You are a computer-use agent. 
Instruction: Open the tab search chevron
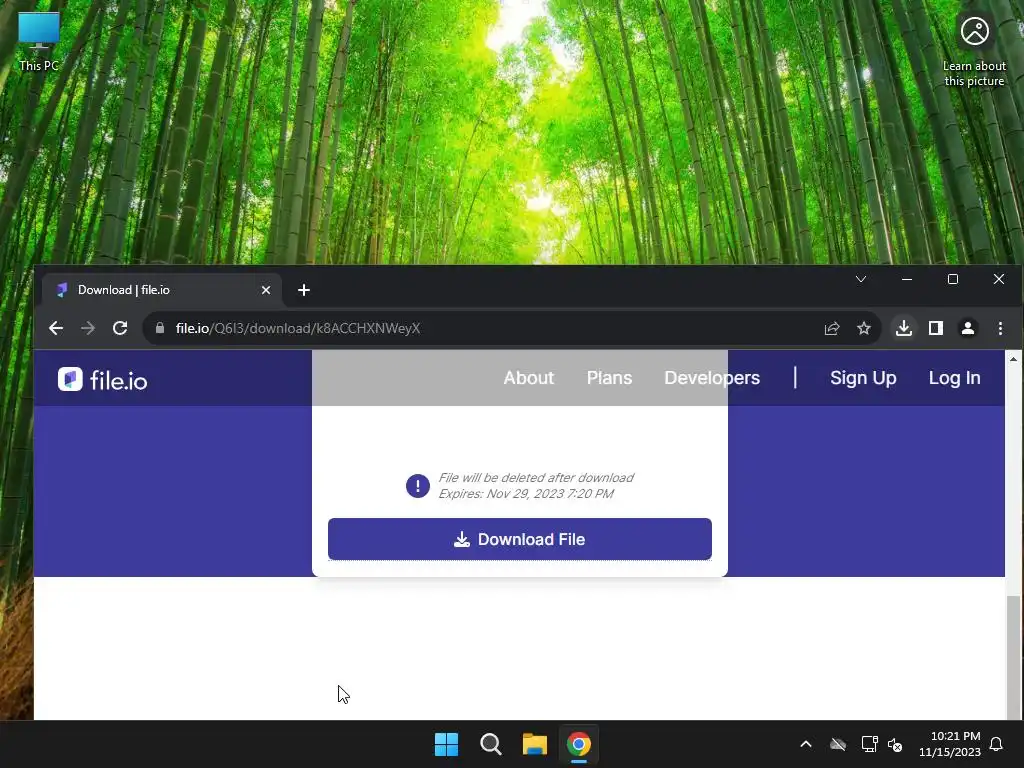pyautogui.click(x=861, y=280)
